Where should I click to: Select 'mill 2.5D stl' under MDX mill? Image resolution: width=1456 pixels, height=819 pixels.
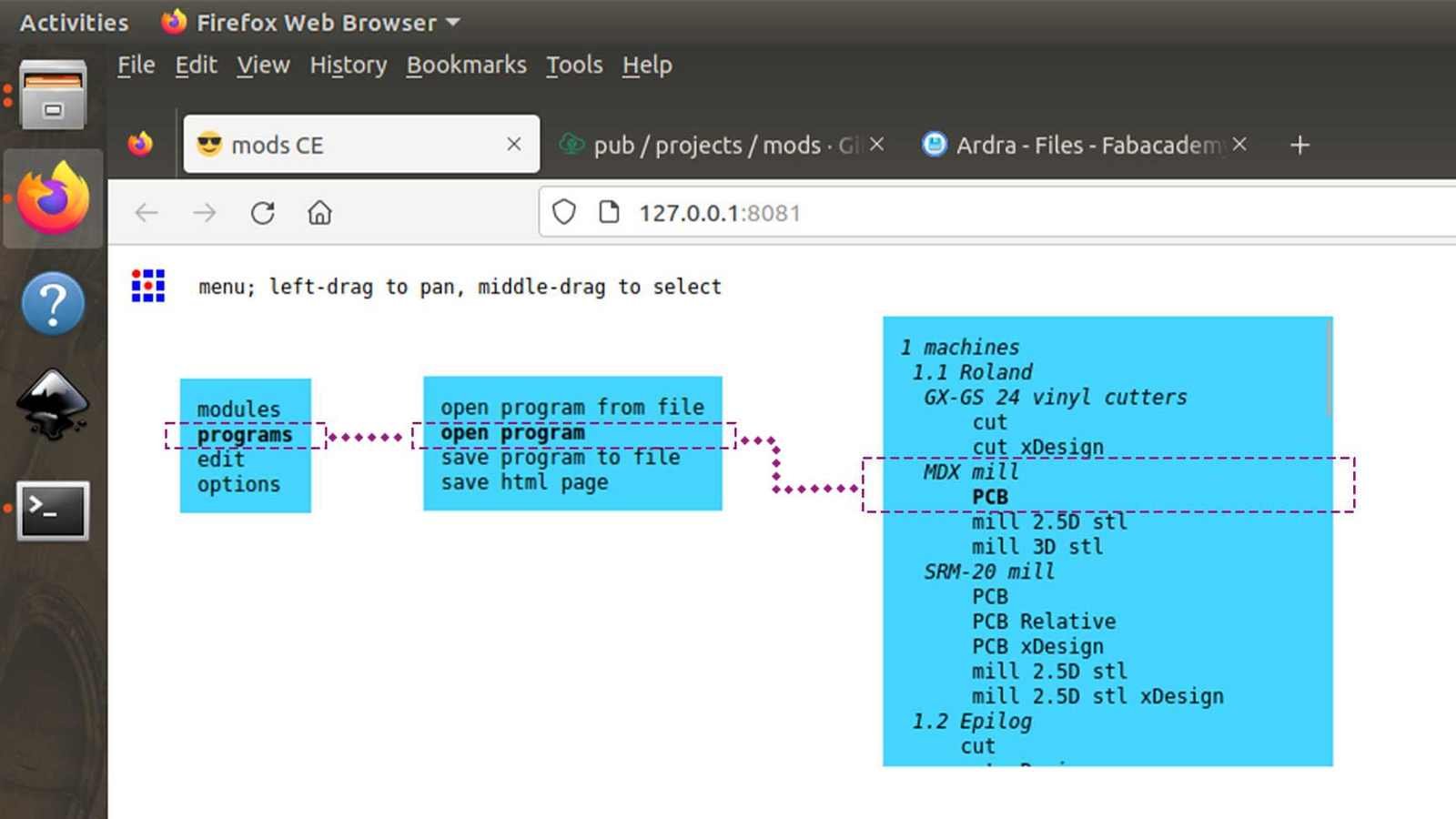point(1049,521)
